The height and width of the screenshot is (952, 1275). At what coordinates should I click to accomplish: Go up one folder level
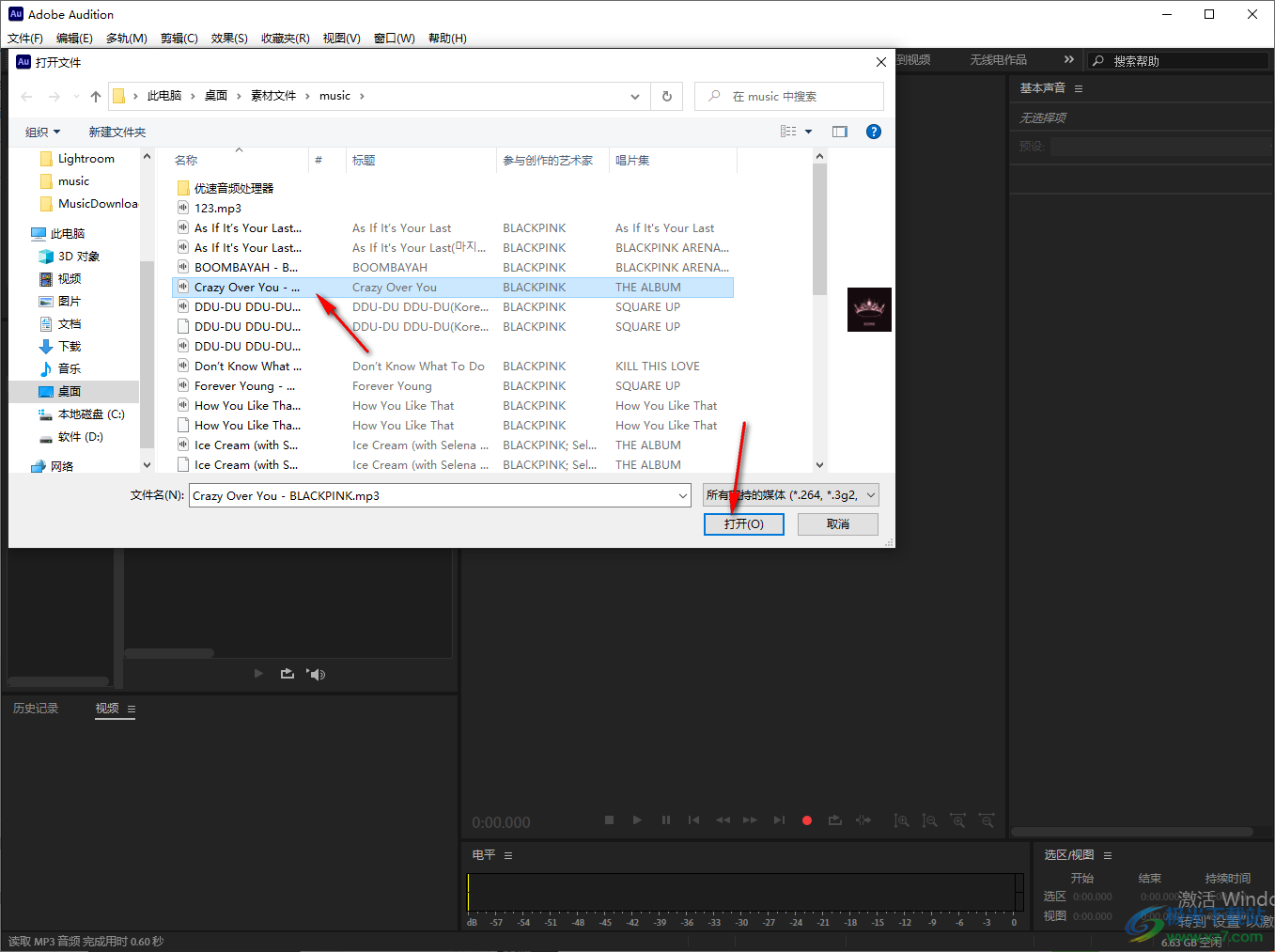pyautogui.click(x=95, y=97)
